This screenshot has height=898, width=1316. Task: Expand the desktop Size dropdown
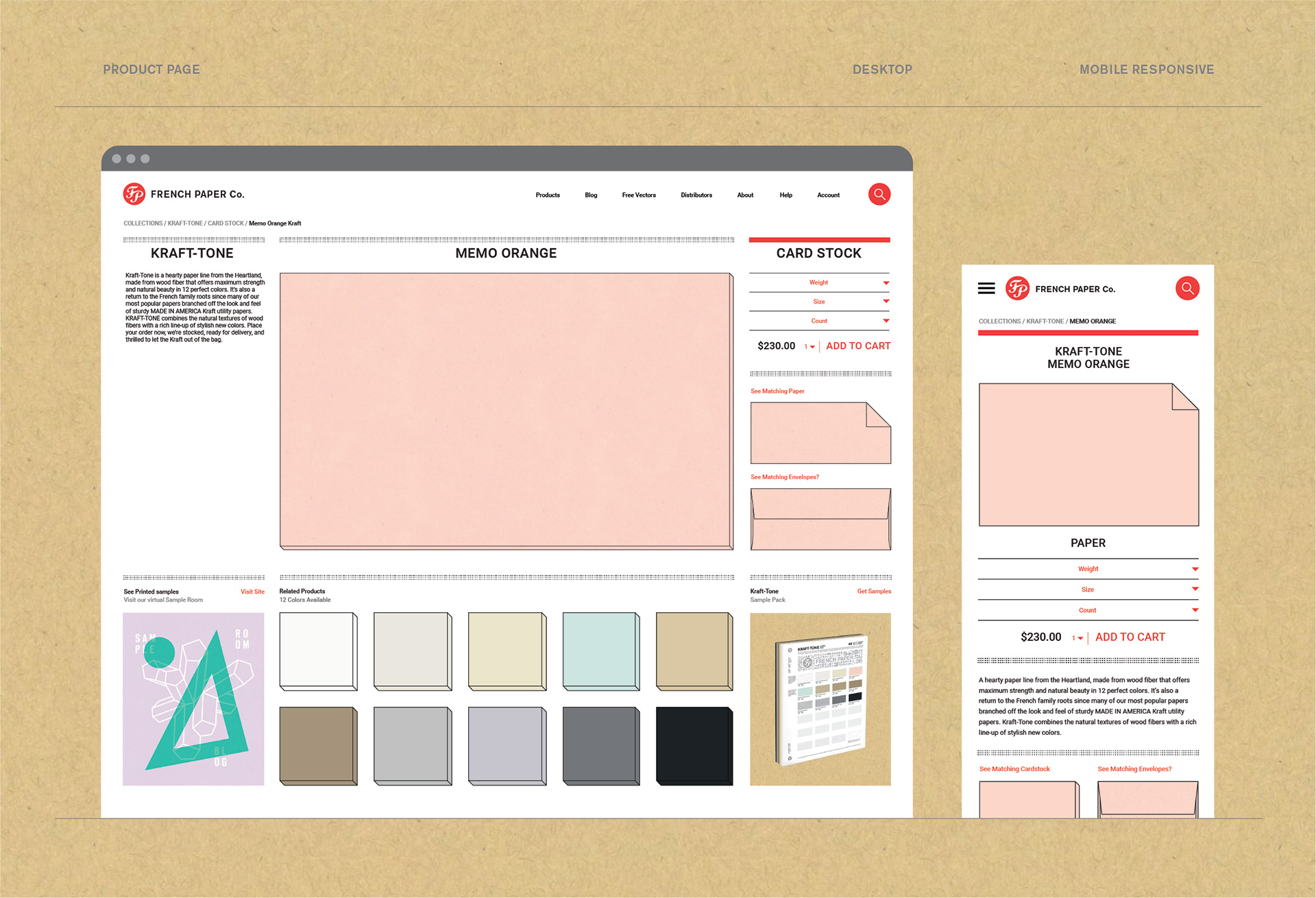point(819,302)
